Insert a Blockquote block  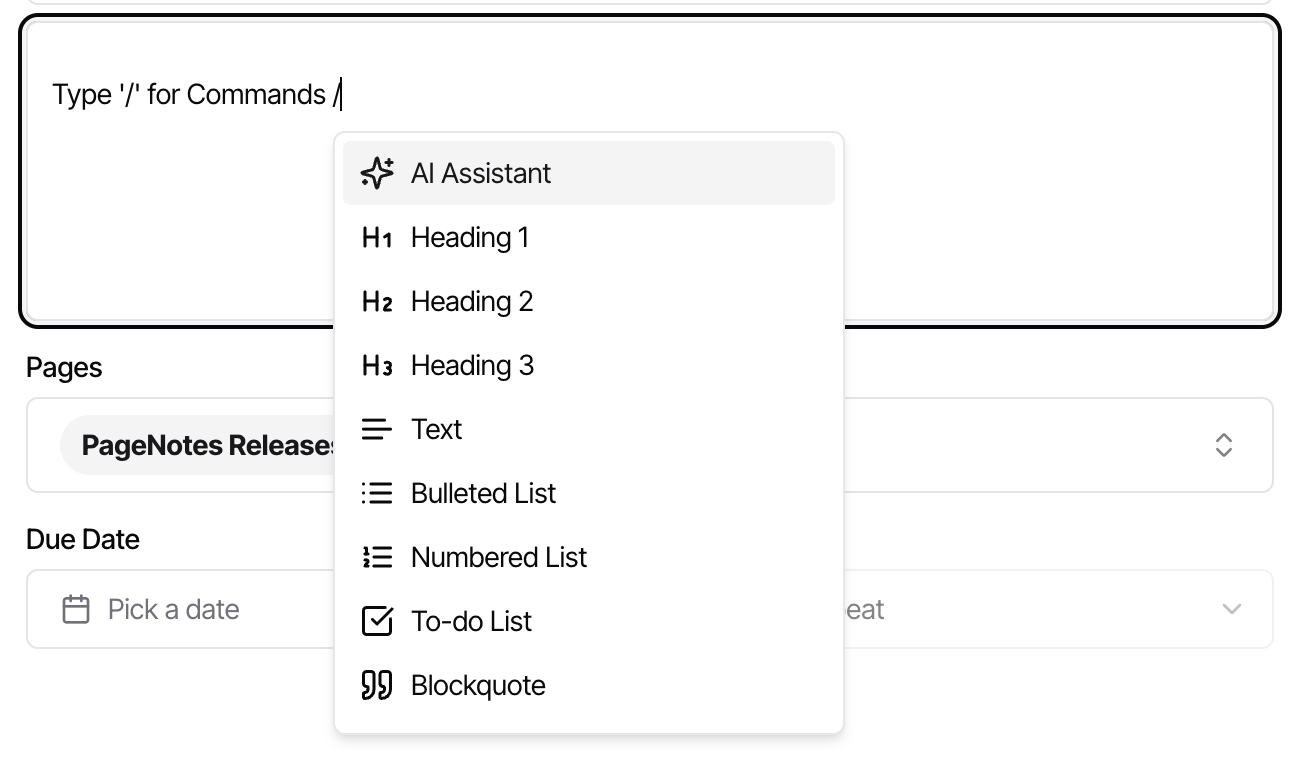point(478,686)
